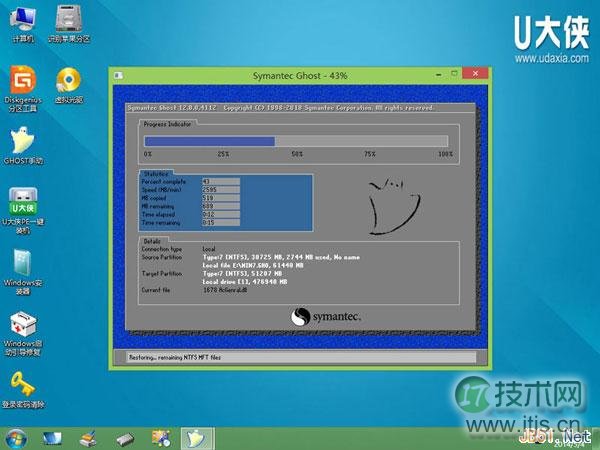
Task: Click the MB remaining value 689
Action: [x=221, y=206]
